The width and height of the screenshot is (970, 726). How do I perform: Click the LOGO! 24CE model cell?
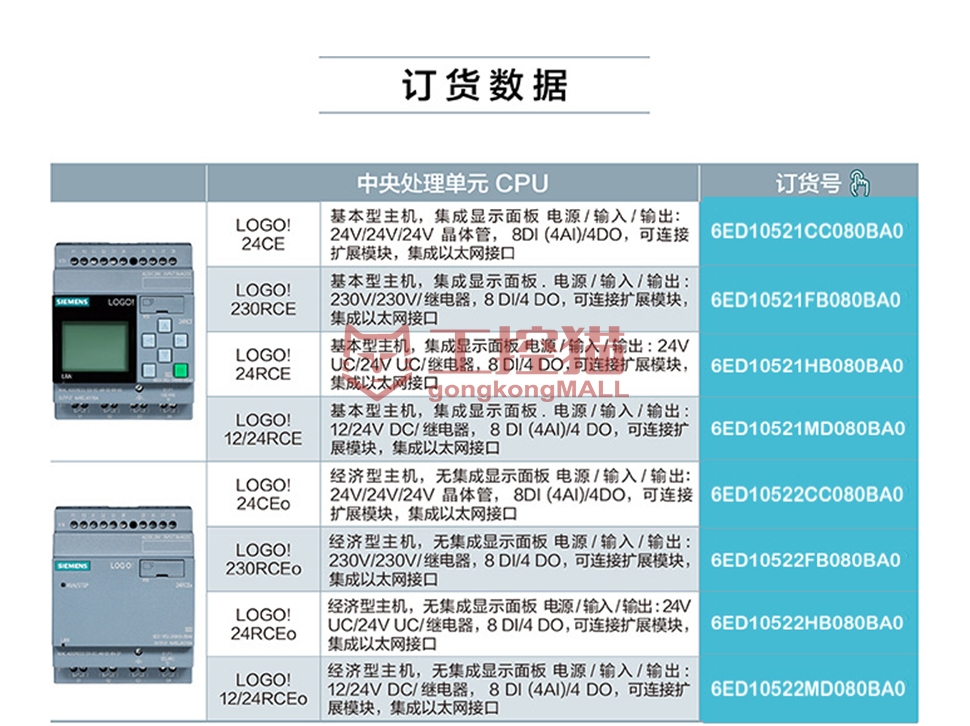(x=263, y=234)
